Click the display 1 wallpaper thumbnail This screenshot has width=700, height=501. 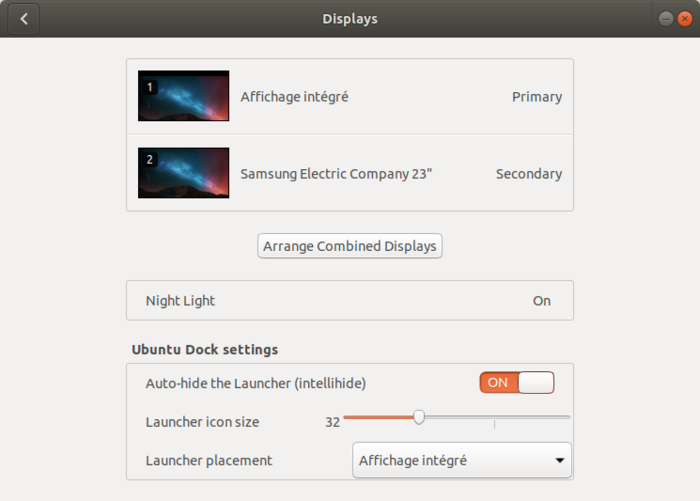tap(183, 96)
